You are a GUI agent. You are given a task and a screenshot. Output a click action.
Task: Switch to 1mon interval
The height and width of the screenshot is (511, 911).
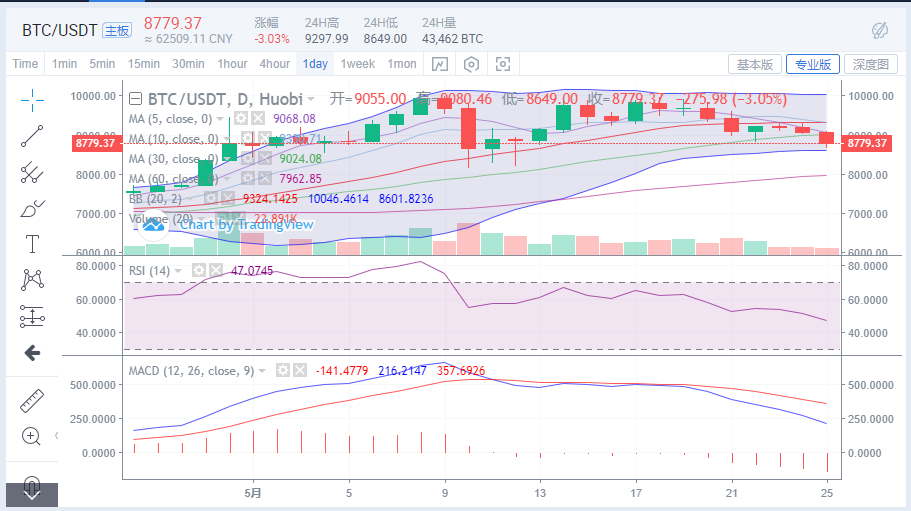tap(402, 64)
